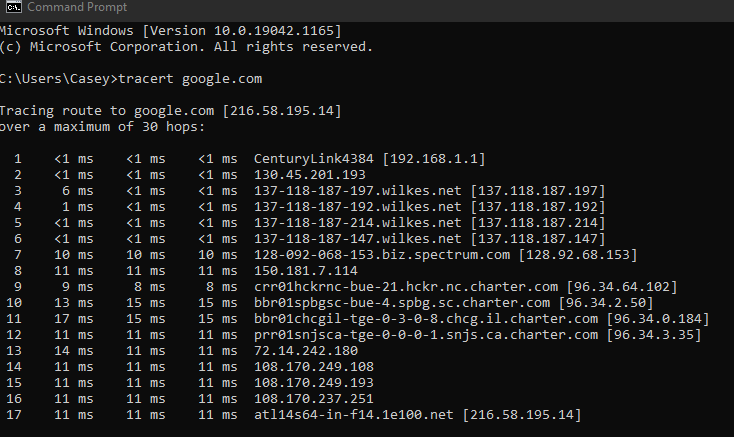
Task: Click the Command Prompt title bar icon
Action: point(14,7)
